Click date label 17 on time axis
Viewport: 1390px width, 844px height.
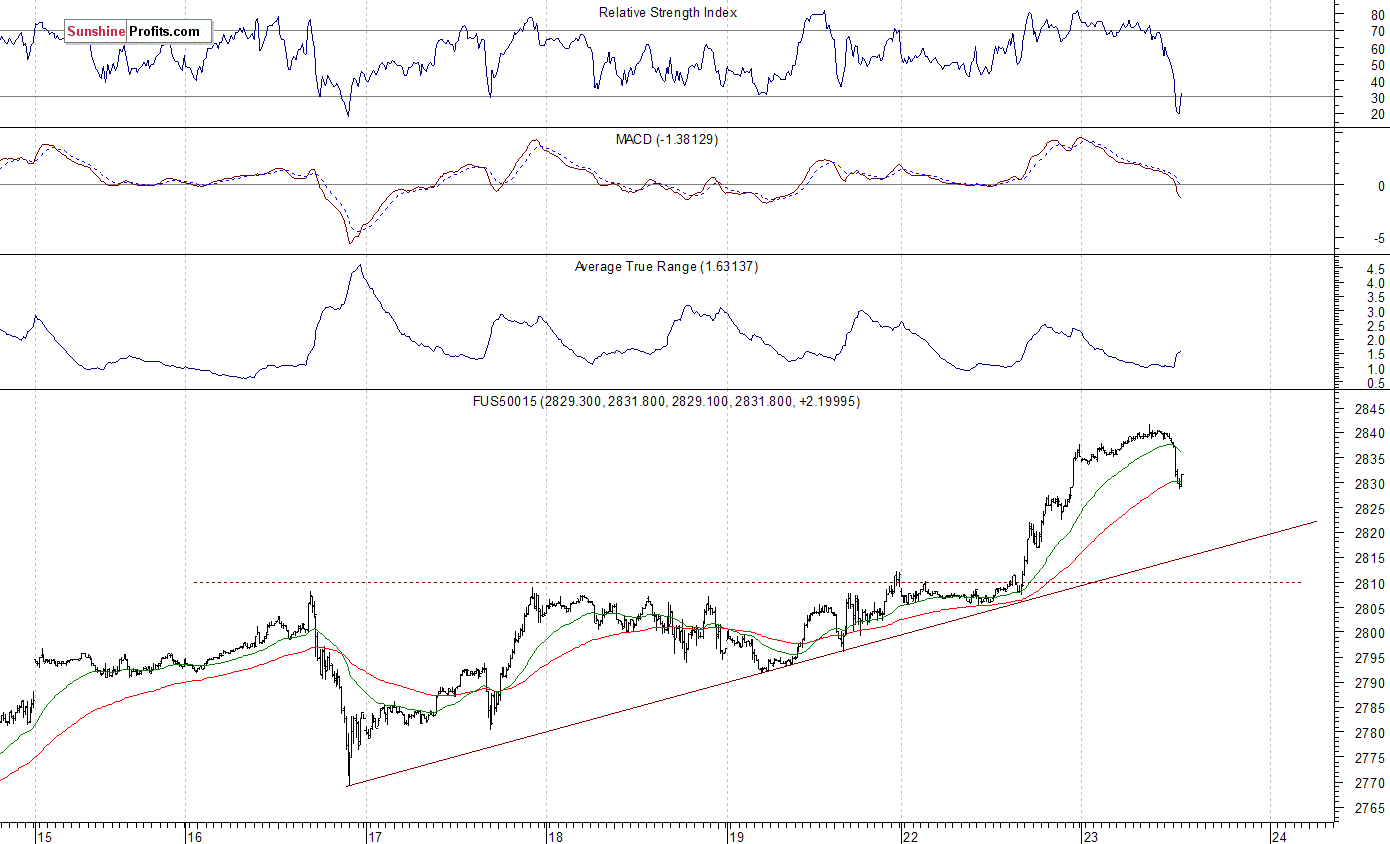tap(377, 835)
